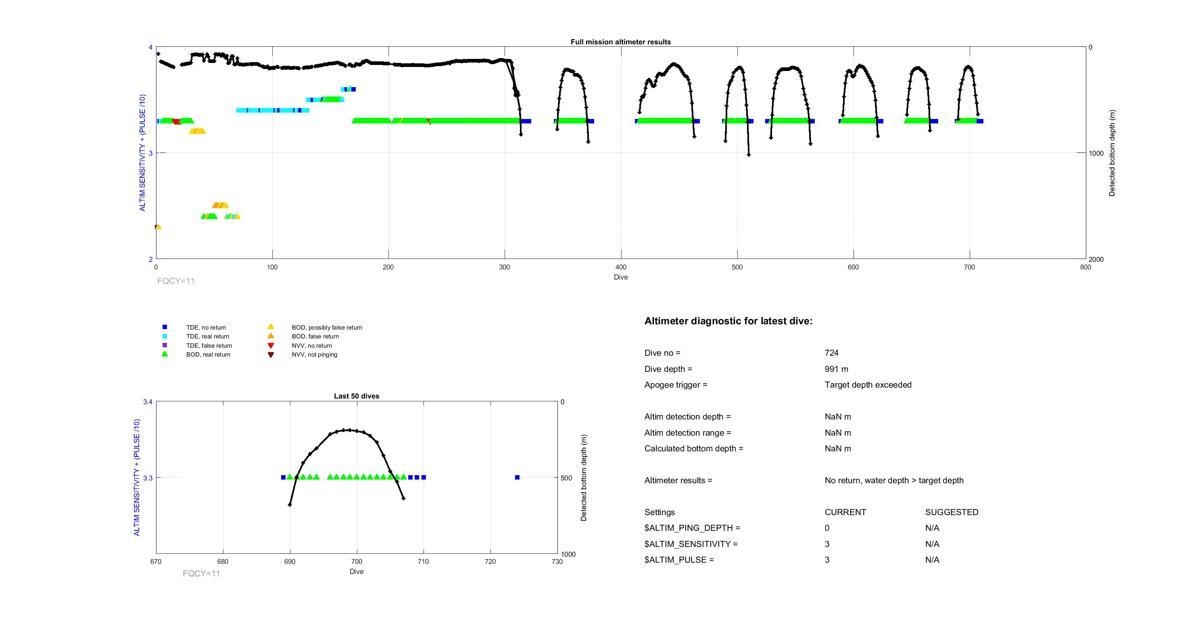Click the 'Altimeter diagnostic for latest dive:' heading
Screen dimensions: 1200x622
(x=729, y=321)
